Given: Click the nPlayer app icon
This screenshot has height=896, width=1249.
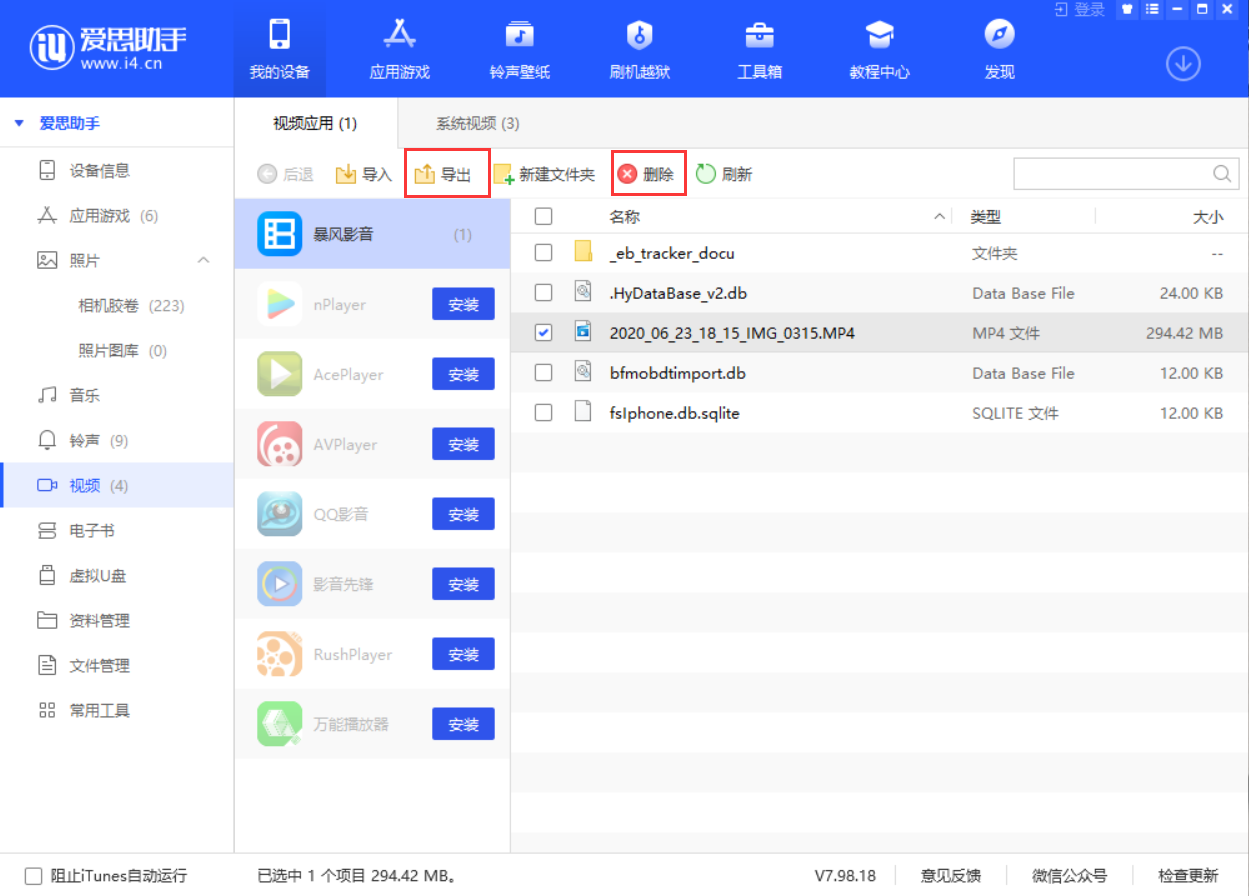Looking at the screenshot, I should coord(279,305).
